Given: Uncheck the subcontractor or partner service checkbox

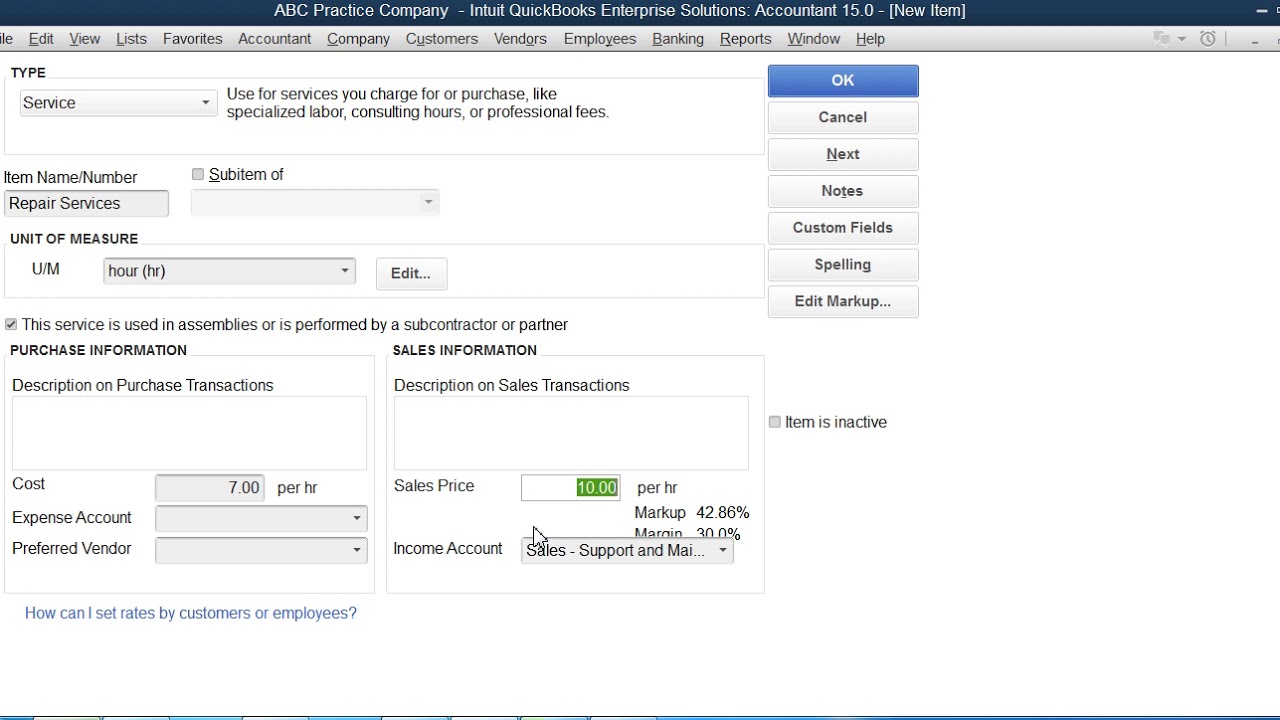Looking at the screenshot, I should [x=11, y=324].
